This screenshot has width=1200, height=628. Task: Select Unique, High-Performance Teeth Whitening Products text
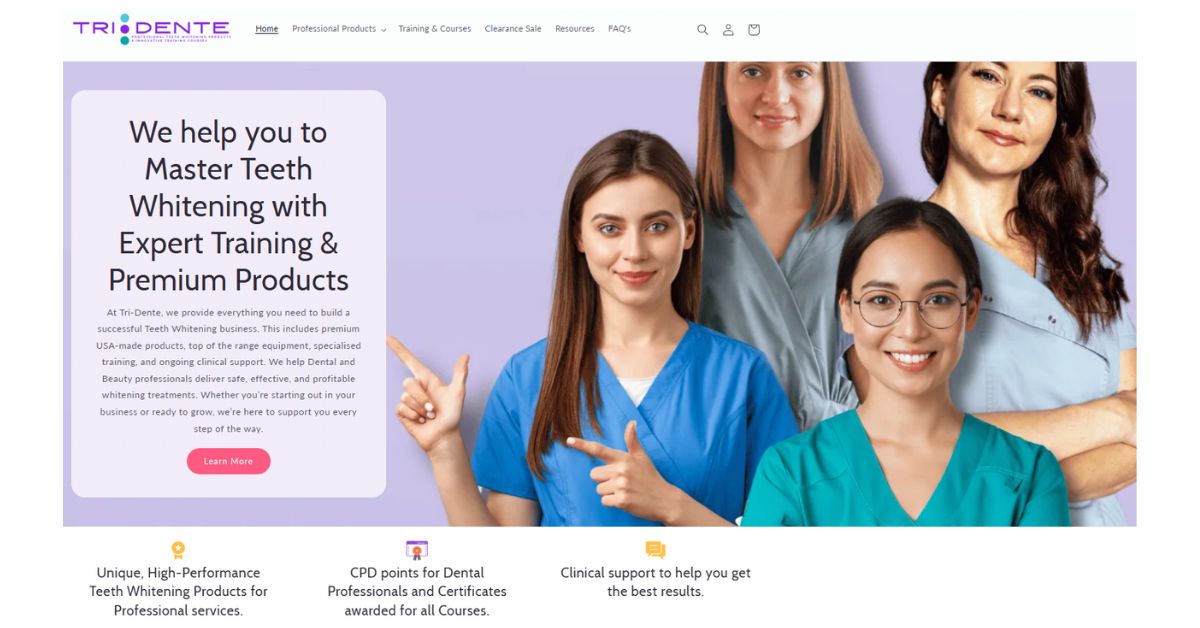178,591
